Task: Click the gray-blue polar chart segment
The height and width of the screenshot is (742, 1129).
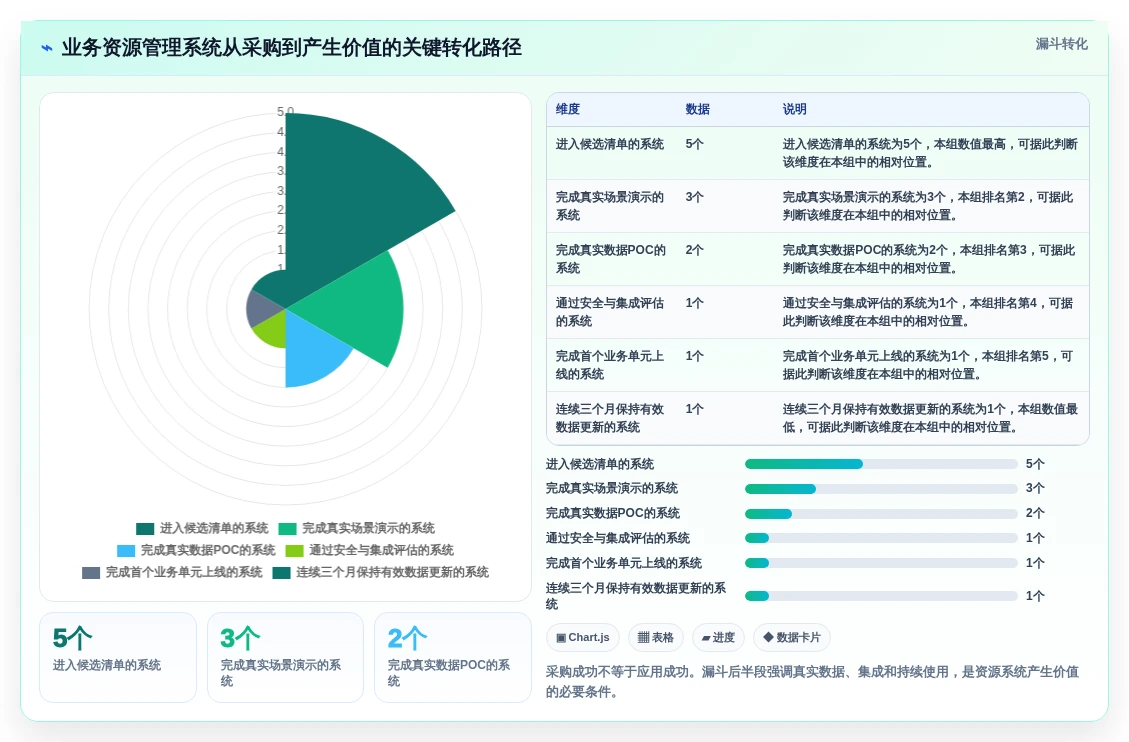Action: click(x=261, y=309)
